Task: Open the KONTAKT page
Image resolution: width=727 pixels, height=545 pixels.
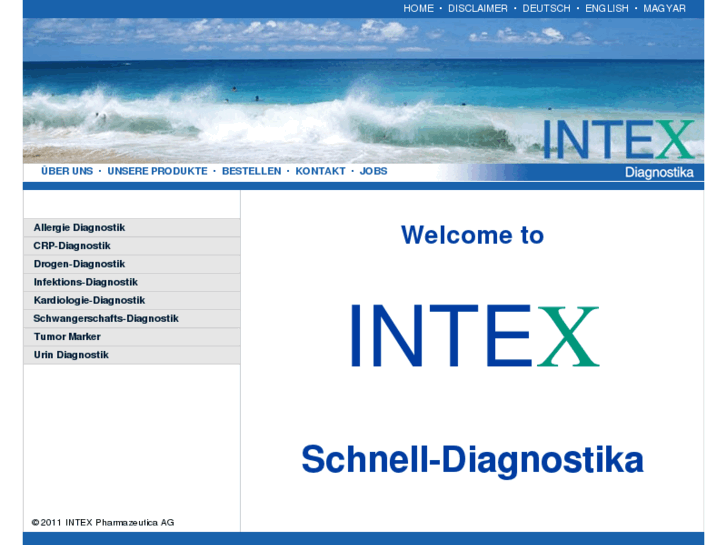Action: [x=320, y=171]
